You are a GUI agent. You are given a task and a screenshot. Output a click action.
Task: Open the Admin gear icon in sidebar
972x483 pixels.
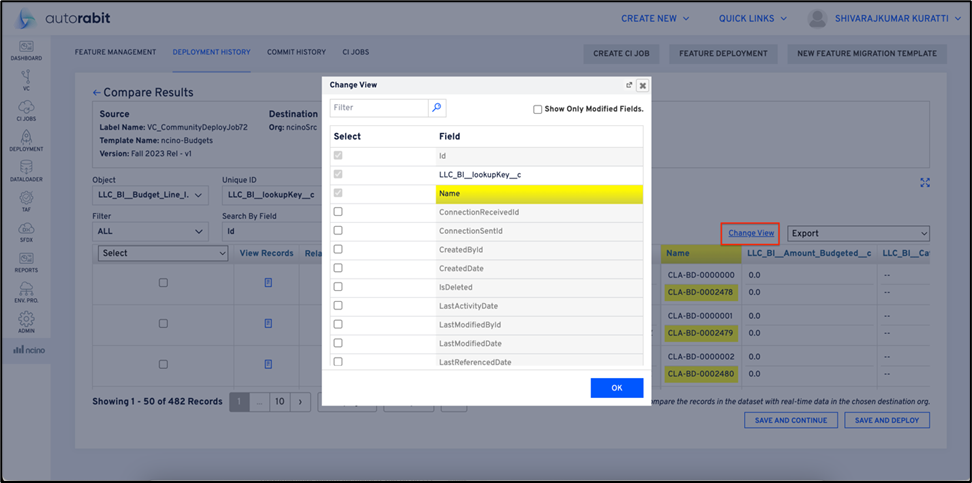[25, 322]
